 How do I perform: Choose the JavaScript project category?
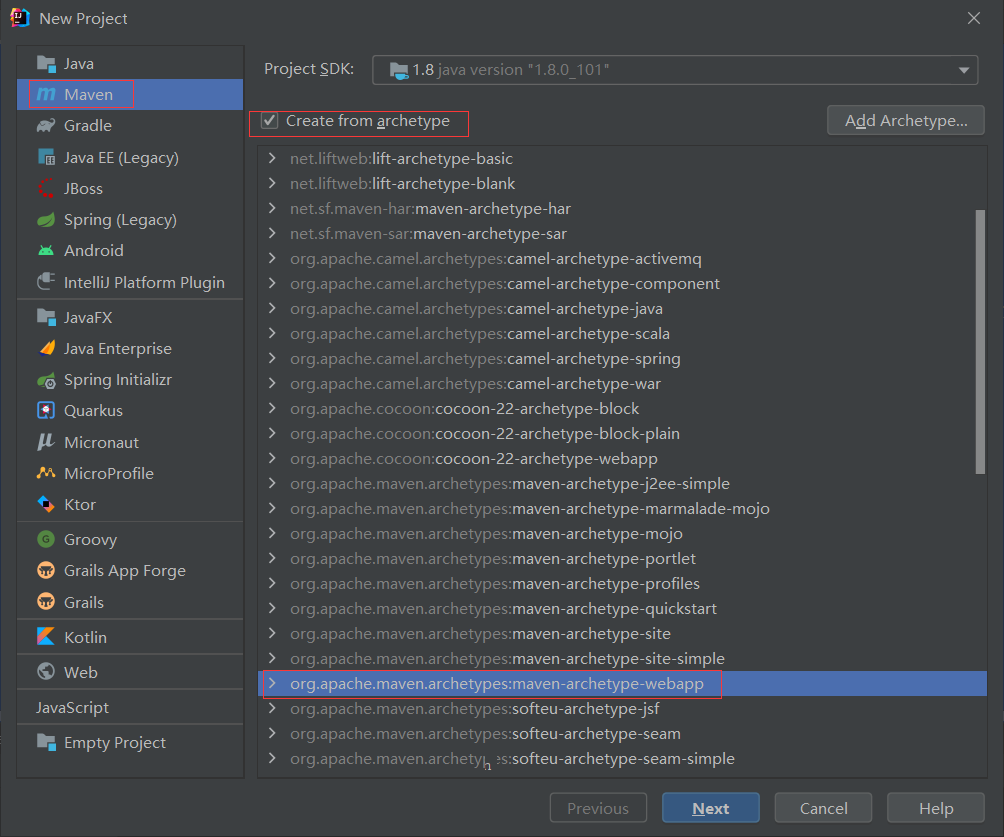pyautogui.click(x=130, y=707)
